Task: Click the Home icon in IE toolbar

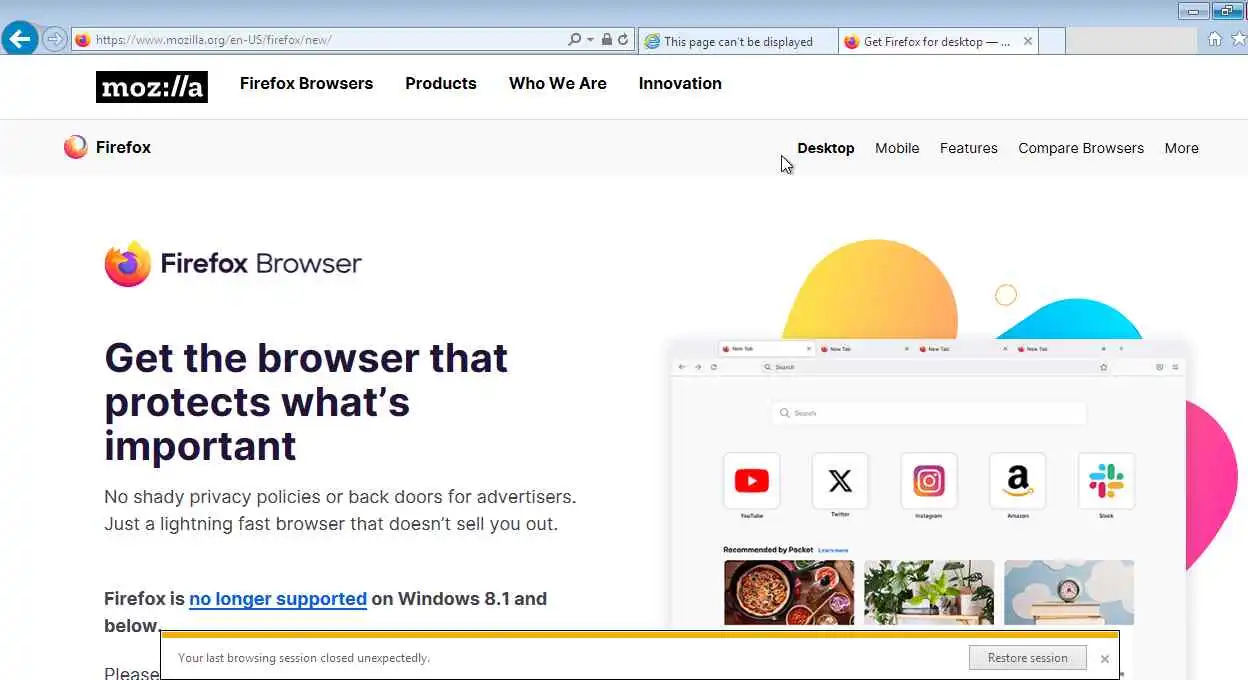Action: [1215, 39]
